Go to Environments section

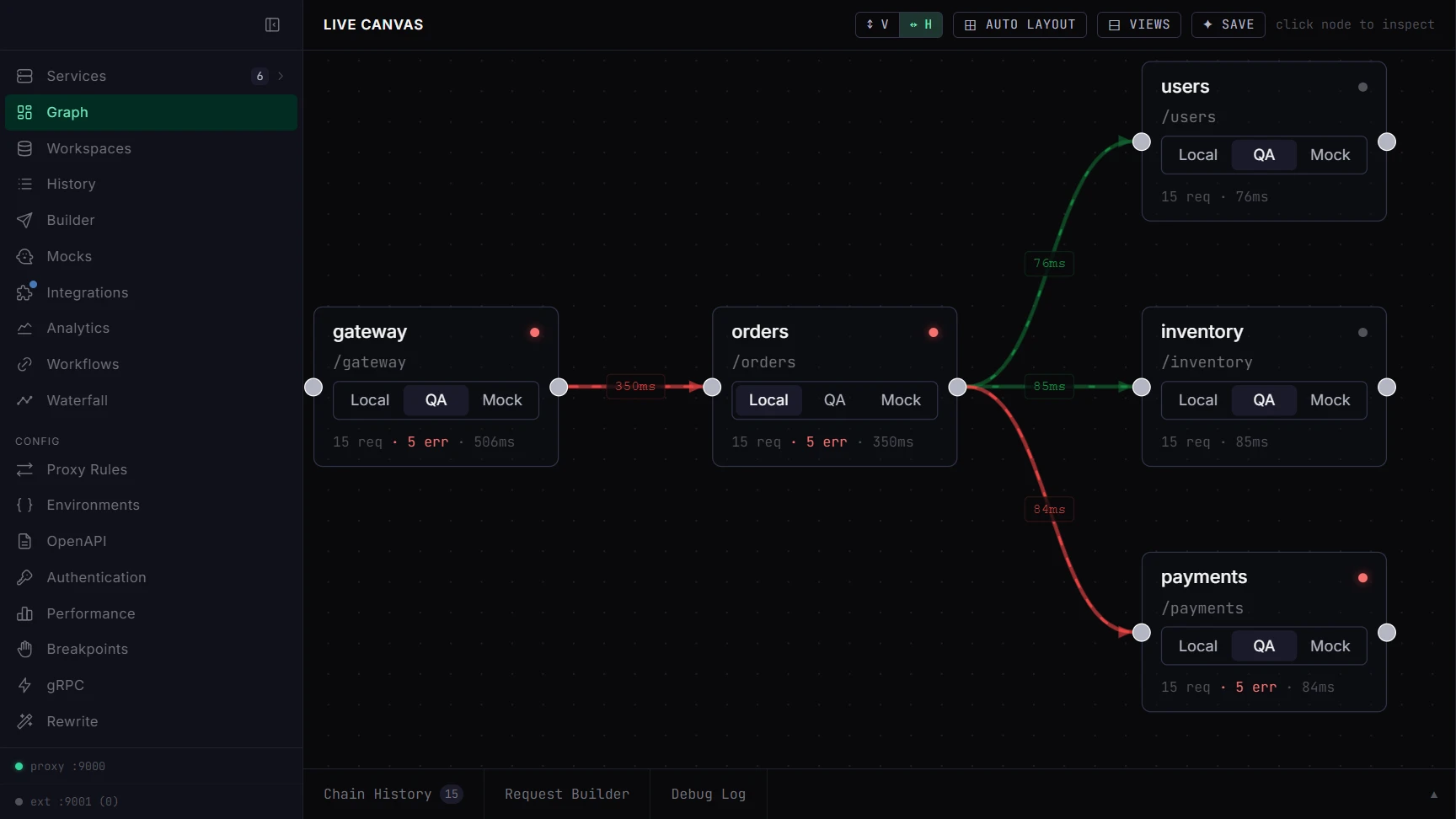pos(152,505)
